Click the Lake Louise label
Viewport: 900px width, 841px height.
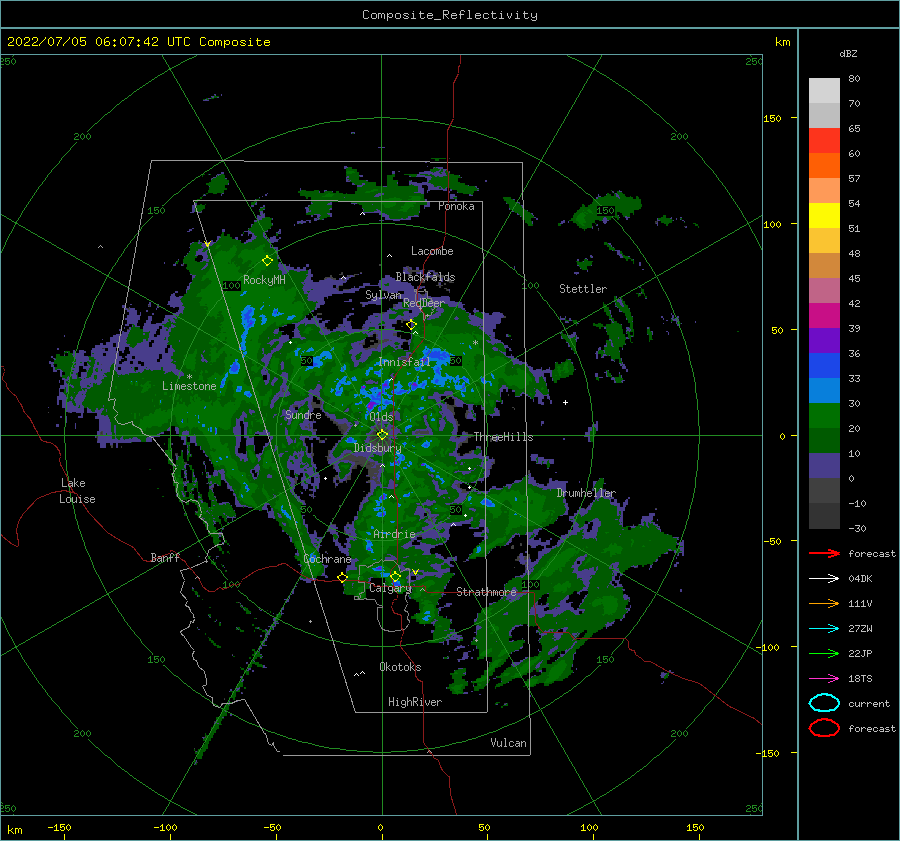point(77,491)
